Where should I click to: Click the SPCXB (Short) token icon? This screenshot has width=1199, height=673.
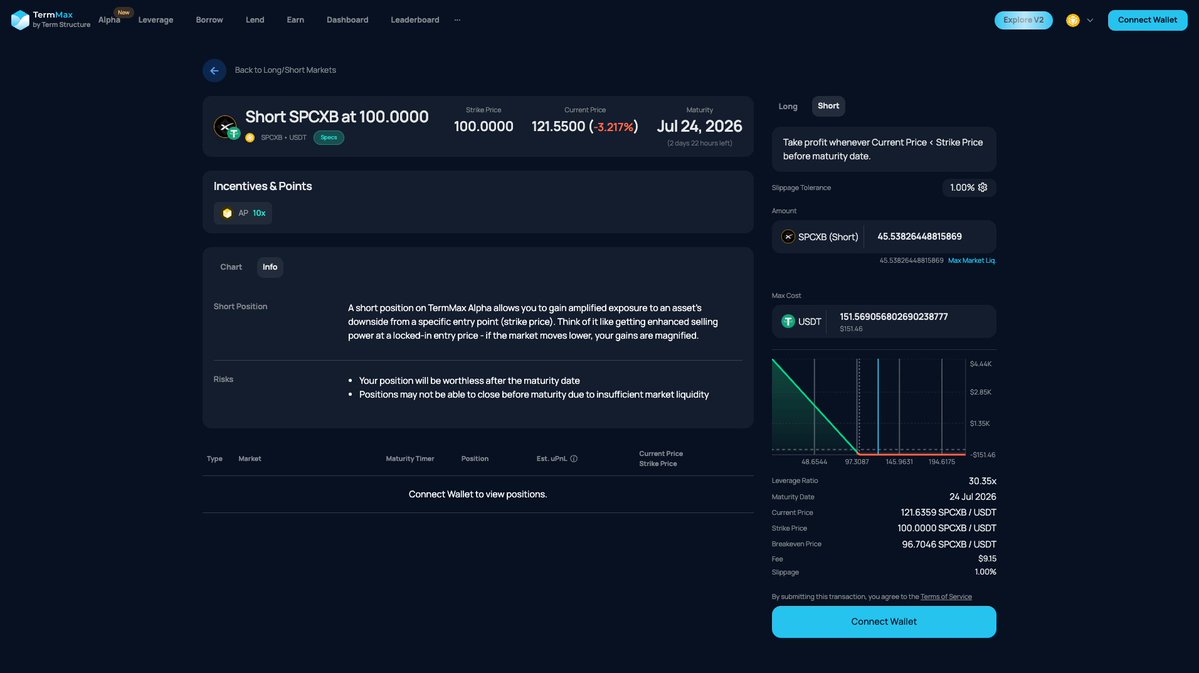click(788, 237)
